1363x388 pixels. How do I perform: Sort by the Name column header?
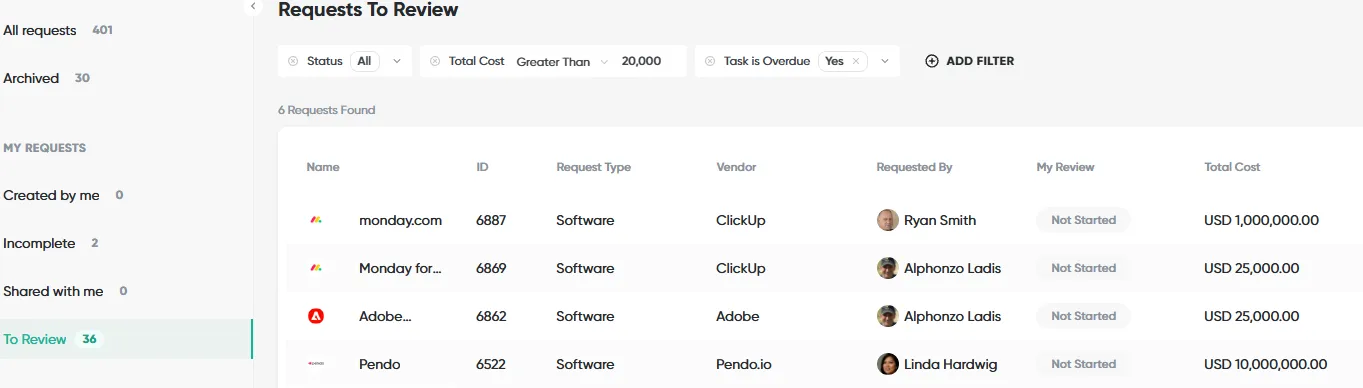pos(323,167)
